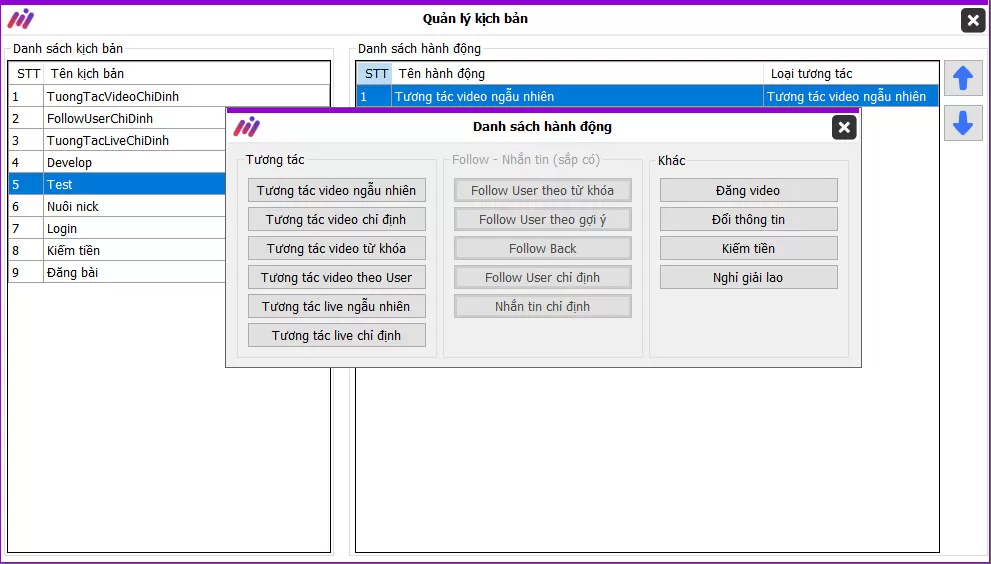Image resolution: width=991 pixels, height=564 pixels.
Task: Open the Đổi thông tin action
Action: pyautogui.click(x=748, y=219)
